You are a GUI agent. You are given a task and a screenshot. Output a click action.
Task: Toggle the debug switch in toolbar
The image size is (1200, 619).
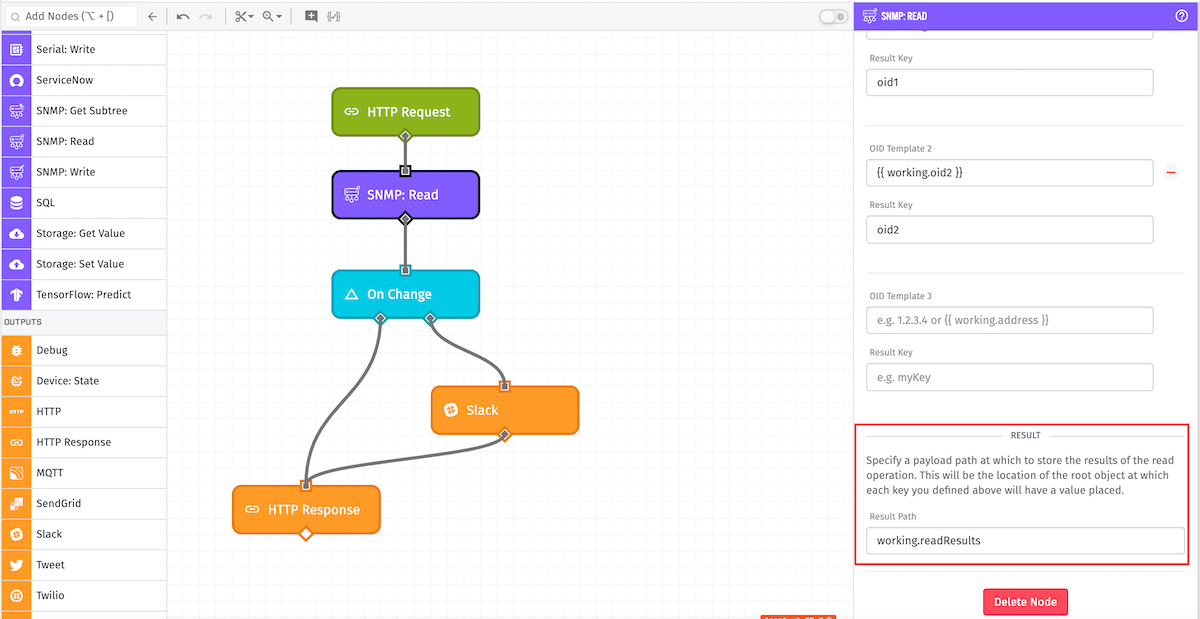click(x=832, y=16)
